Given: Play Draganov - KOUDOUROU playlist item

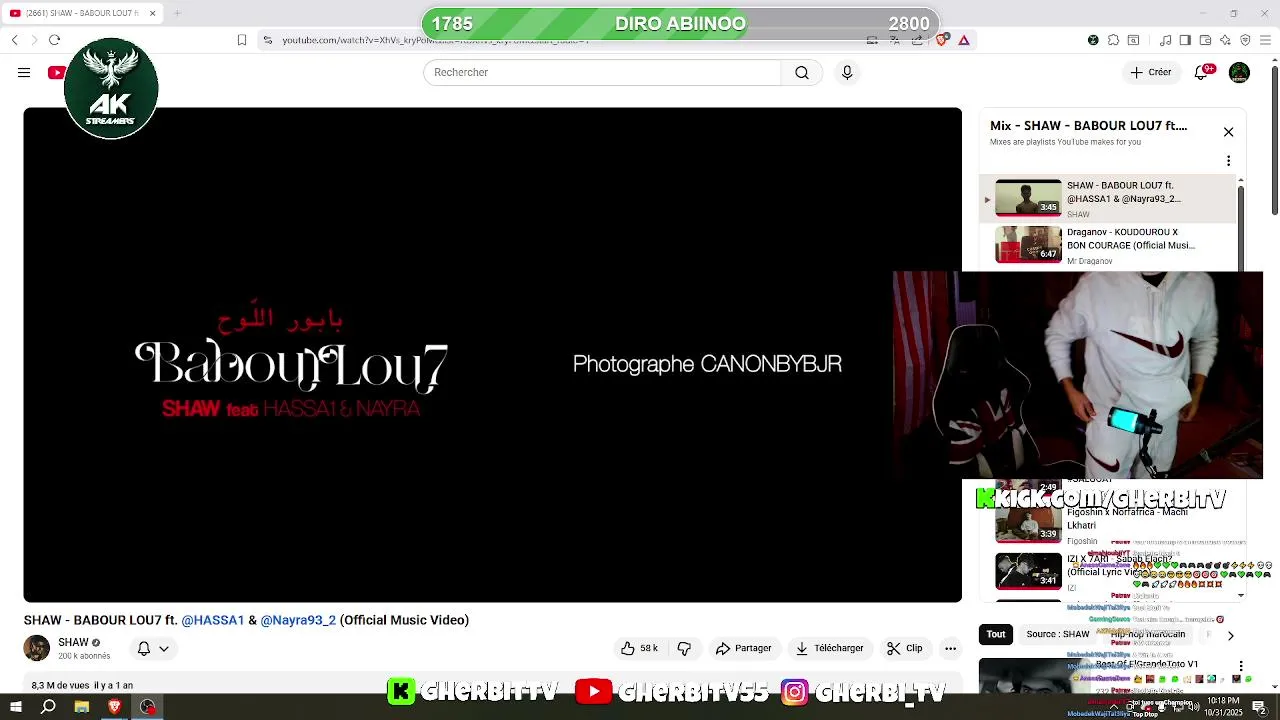Looking at the screenshot, I should [x=1109, y=245].
